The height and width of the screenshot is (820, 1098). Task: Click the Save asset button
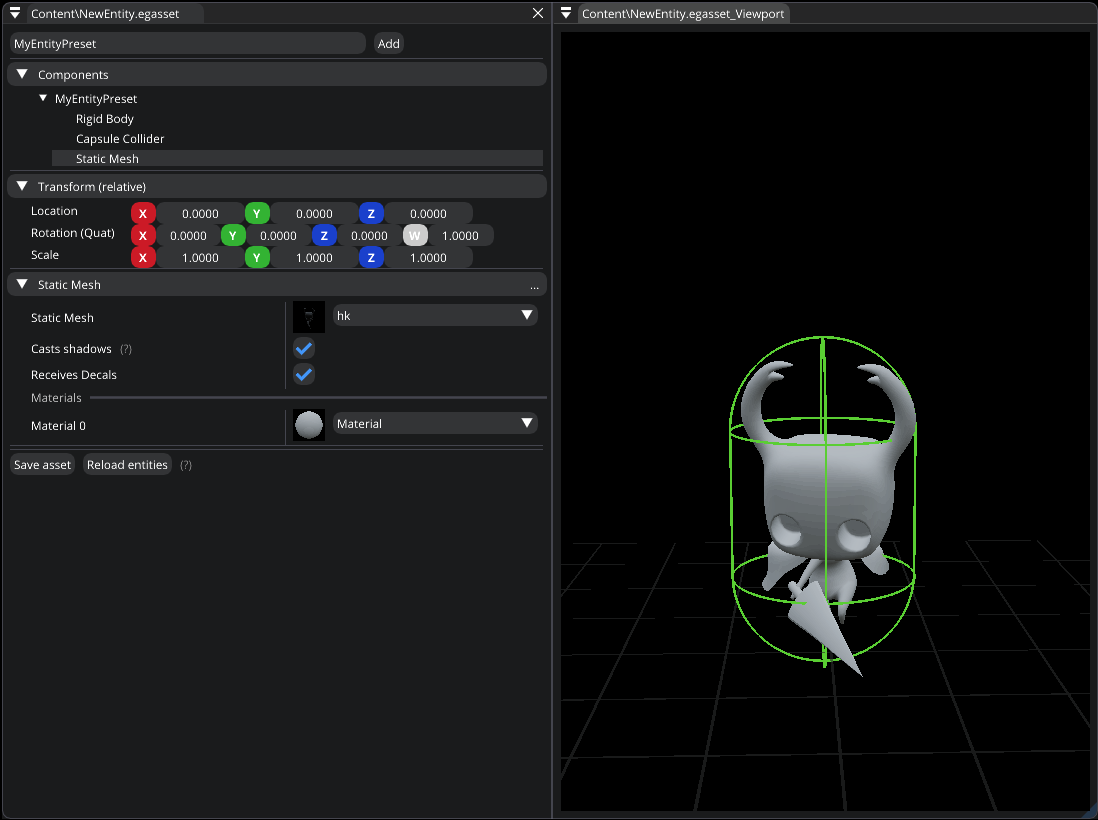(x=42, y=464)
